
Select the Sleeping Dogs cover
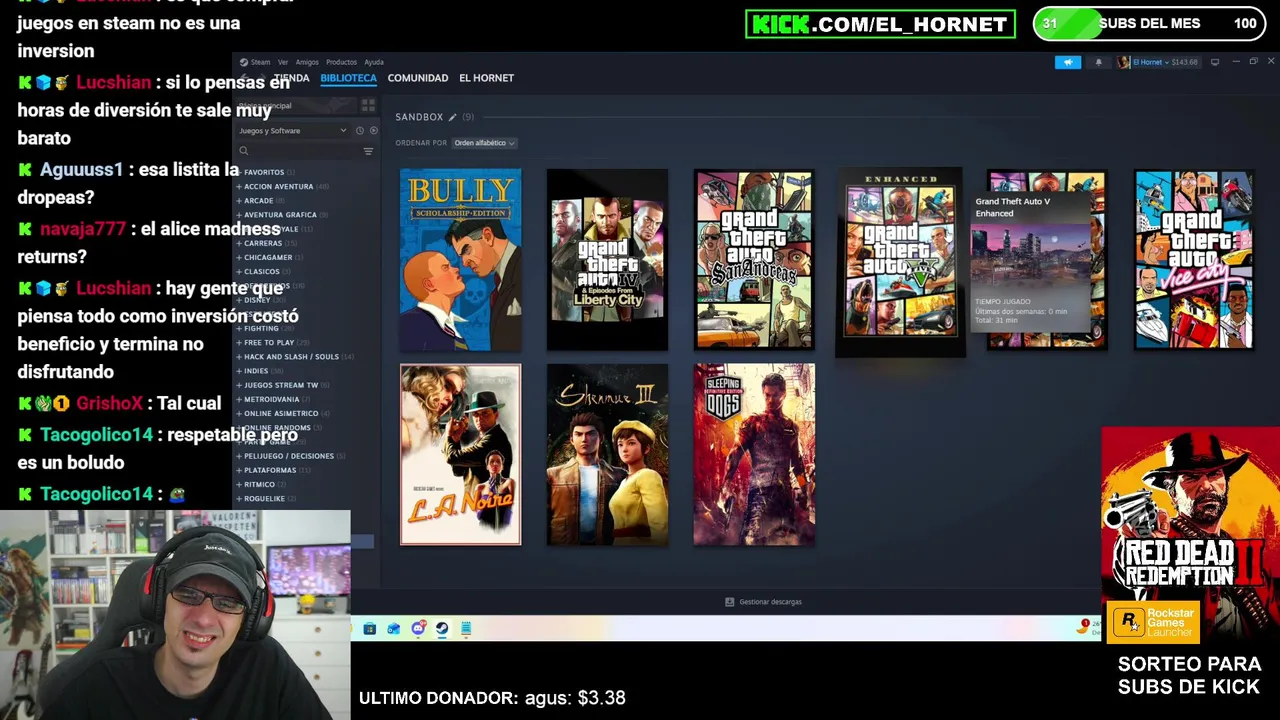754,454
